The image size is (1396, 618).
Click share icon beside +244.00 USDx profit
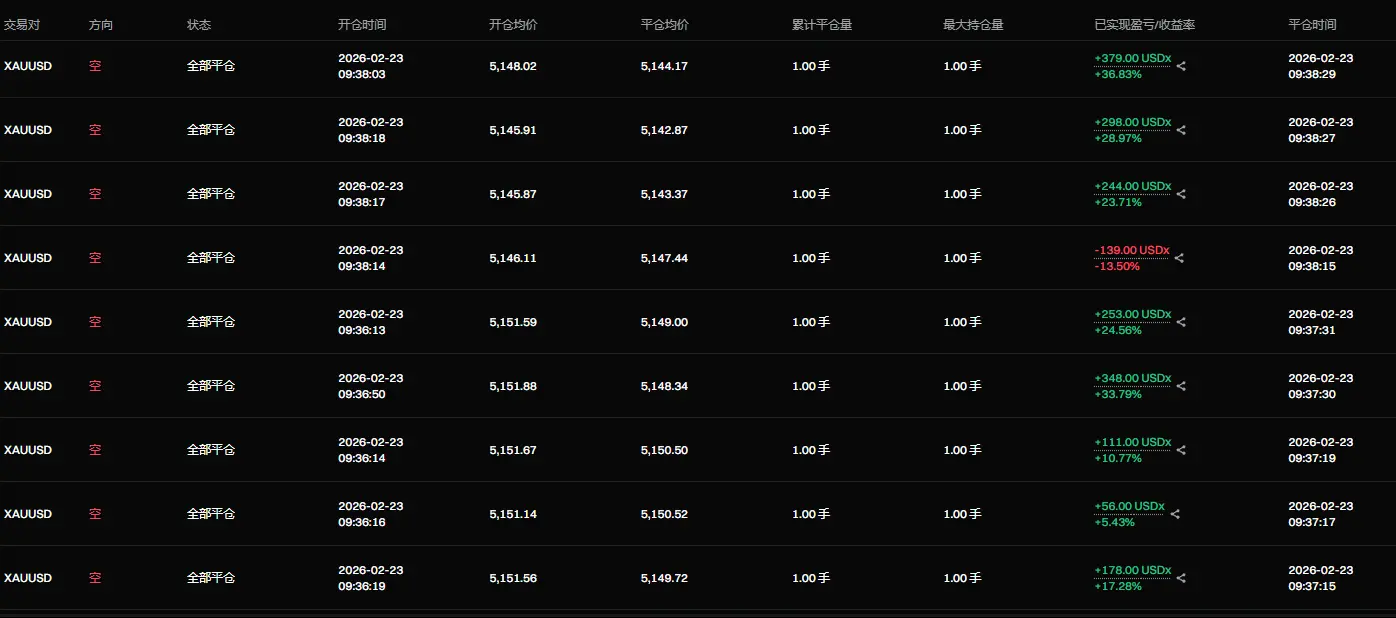pos(1181,194)
